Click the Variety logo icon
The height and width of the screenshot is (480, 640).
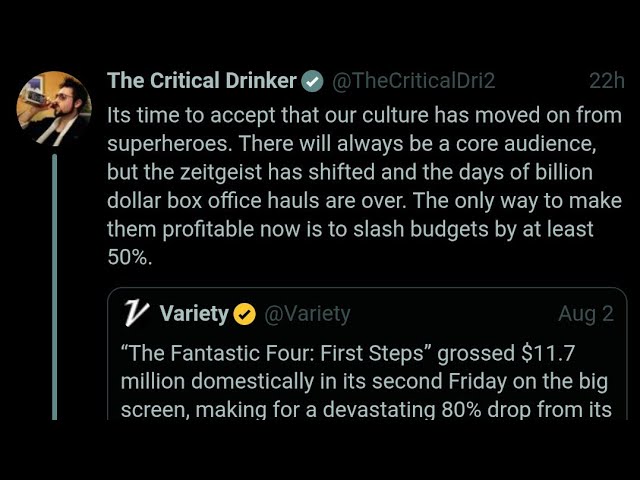(x=136, y=314)
